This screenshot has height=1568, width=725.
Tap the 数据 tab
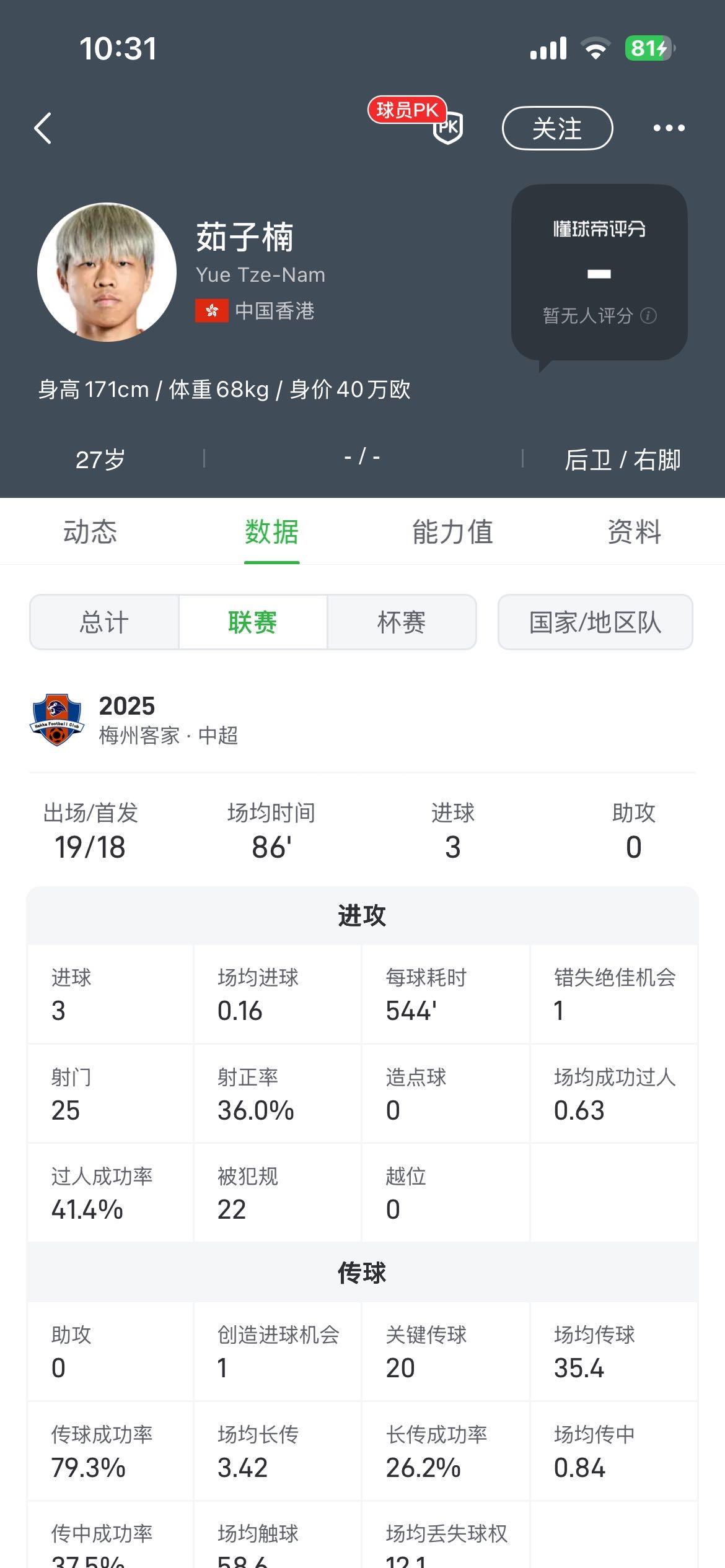click(x=271, y=532)
